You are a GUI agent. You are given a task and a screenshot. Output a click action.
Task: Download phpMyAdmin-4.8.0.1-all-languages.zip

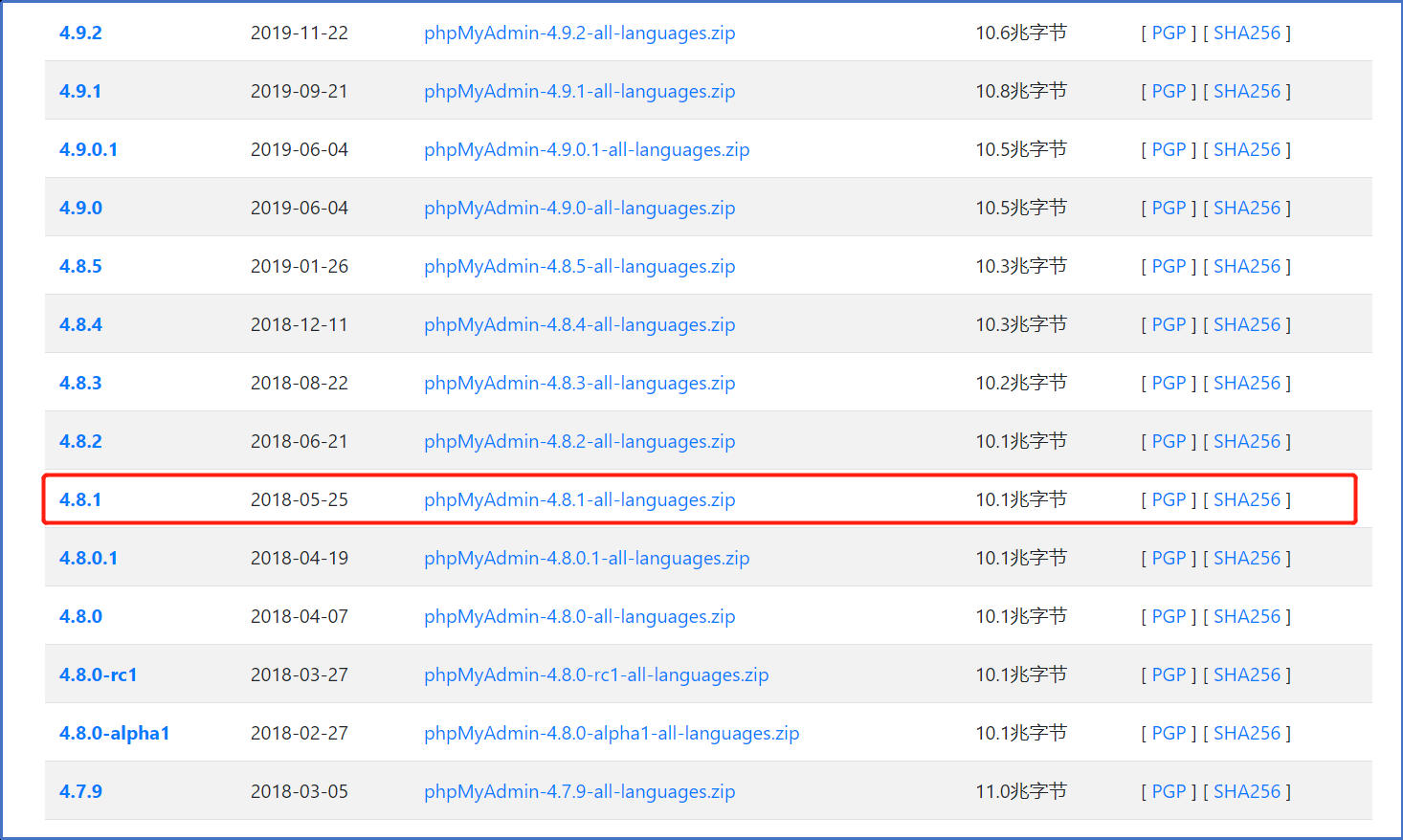(587, 558)
